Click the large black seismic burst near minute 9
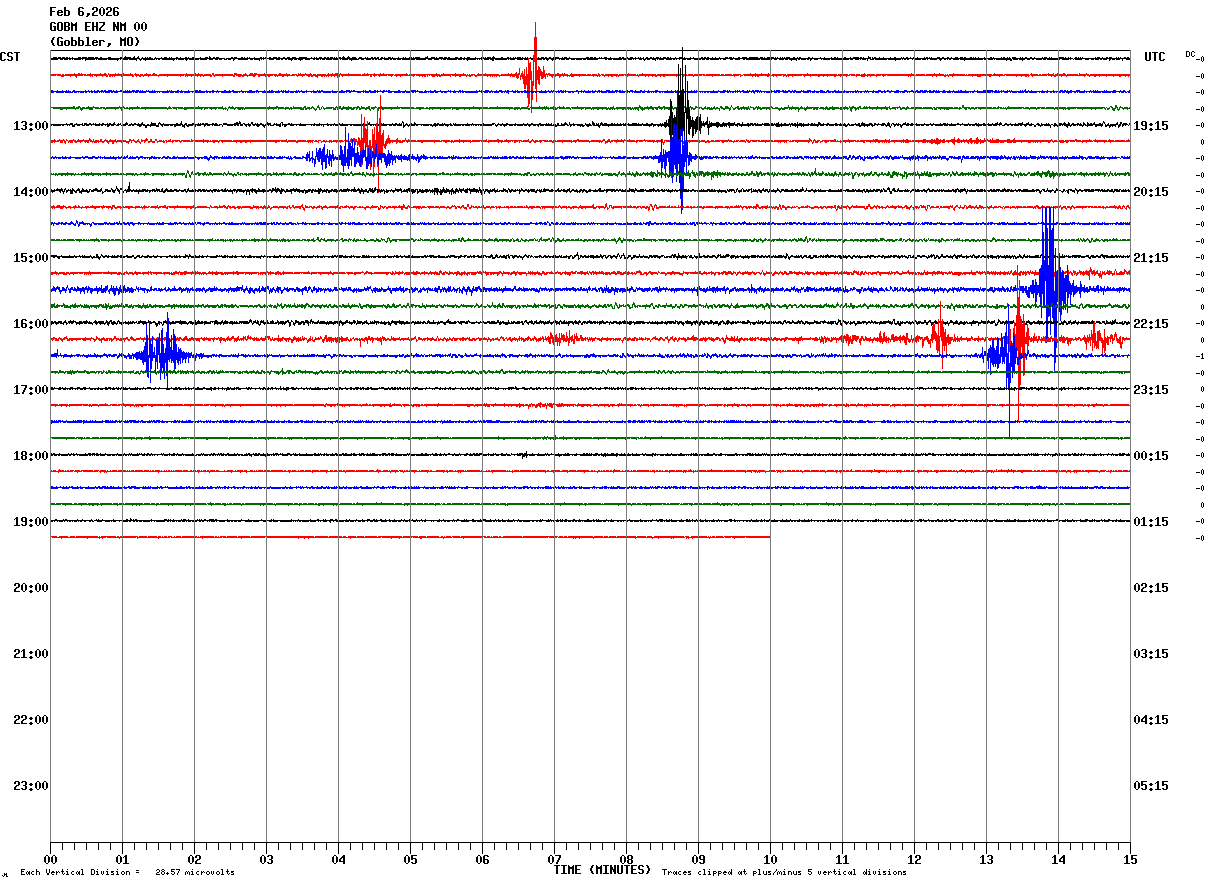Screen dimensions: 1210x886 coord(683,120)
